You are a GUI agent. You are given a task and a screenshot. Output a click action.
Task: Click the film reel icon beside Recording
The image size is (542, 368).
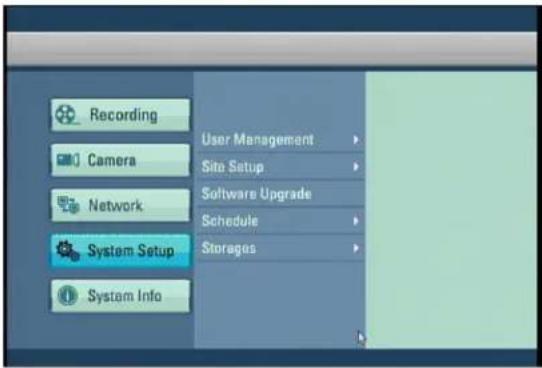point(66,115)
